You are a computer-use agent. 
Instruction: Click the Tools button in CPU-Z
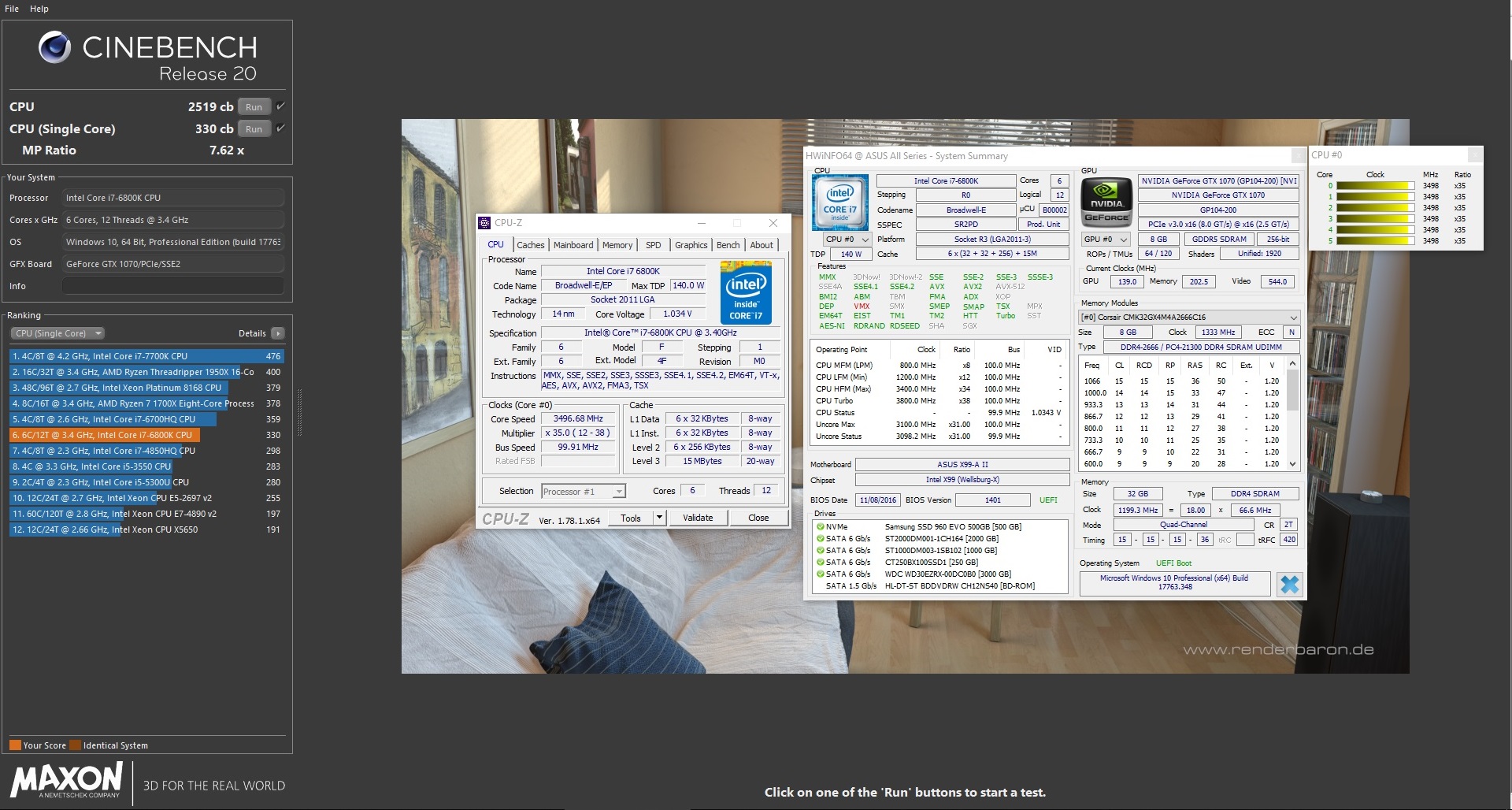(631, 518)
